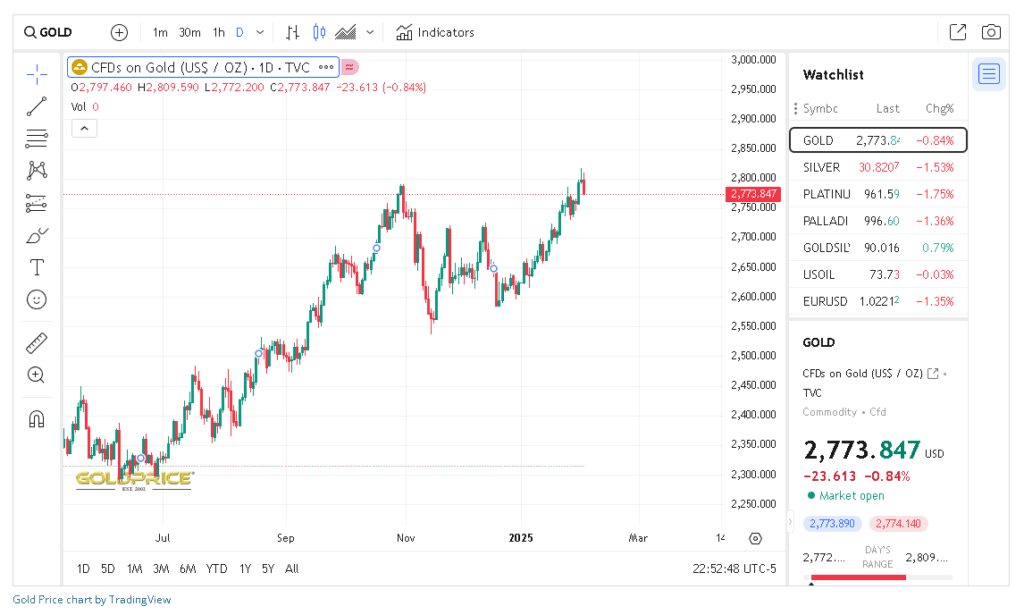Open the emoji icons tool
1024x615 pixels.
click(x=37, y=300)
